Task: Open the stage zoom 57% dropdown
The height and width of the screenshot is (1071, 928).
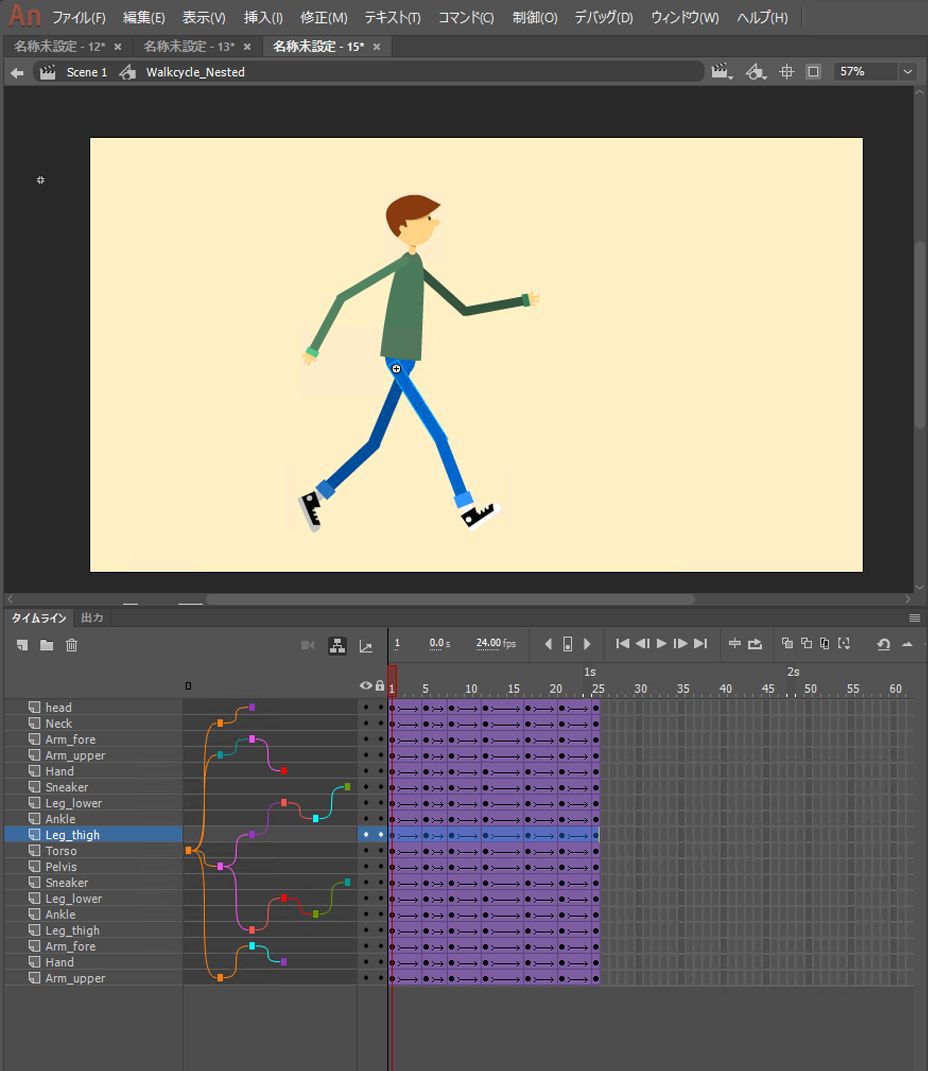Action: click(907, 72)
